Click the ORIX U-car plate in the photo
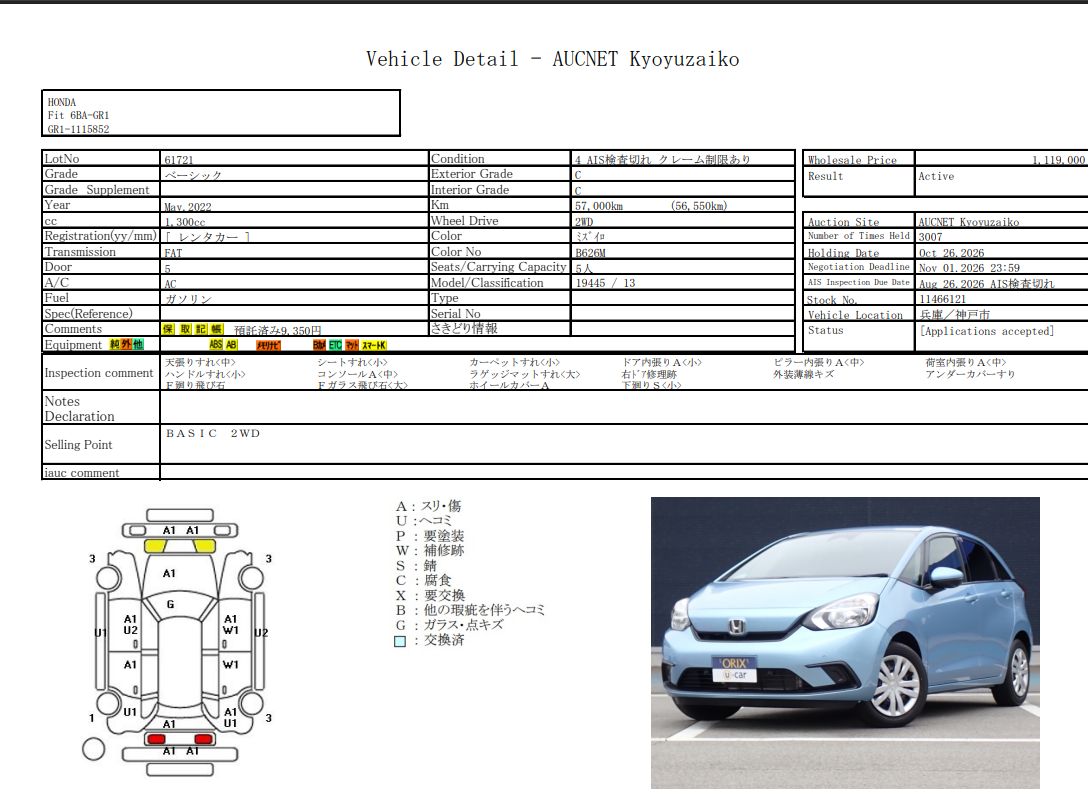Viewport: 1088px width, 789px height. (x=735, y=669)
